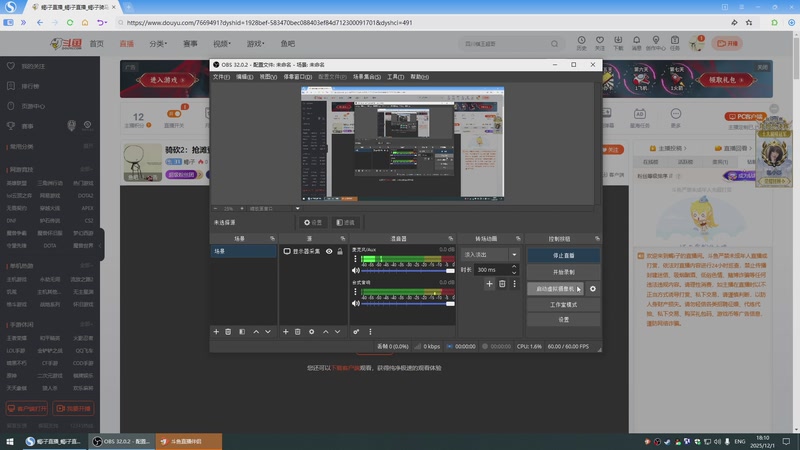This screenshot has width=800, height=450.
Task: Add a scene transition with plus icon
Action: pyautogui.click(x=489, y=284)
